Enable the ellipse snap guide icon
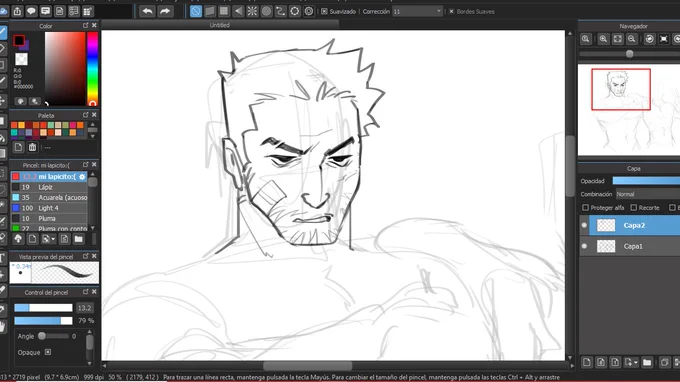 pyautogui.click(x=294, y=11)
